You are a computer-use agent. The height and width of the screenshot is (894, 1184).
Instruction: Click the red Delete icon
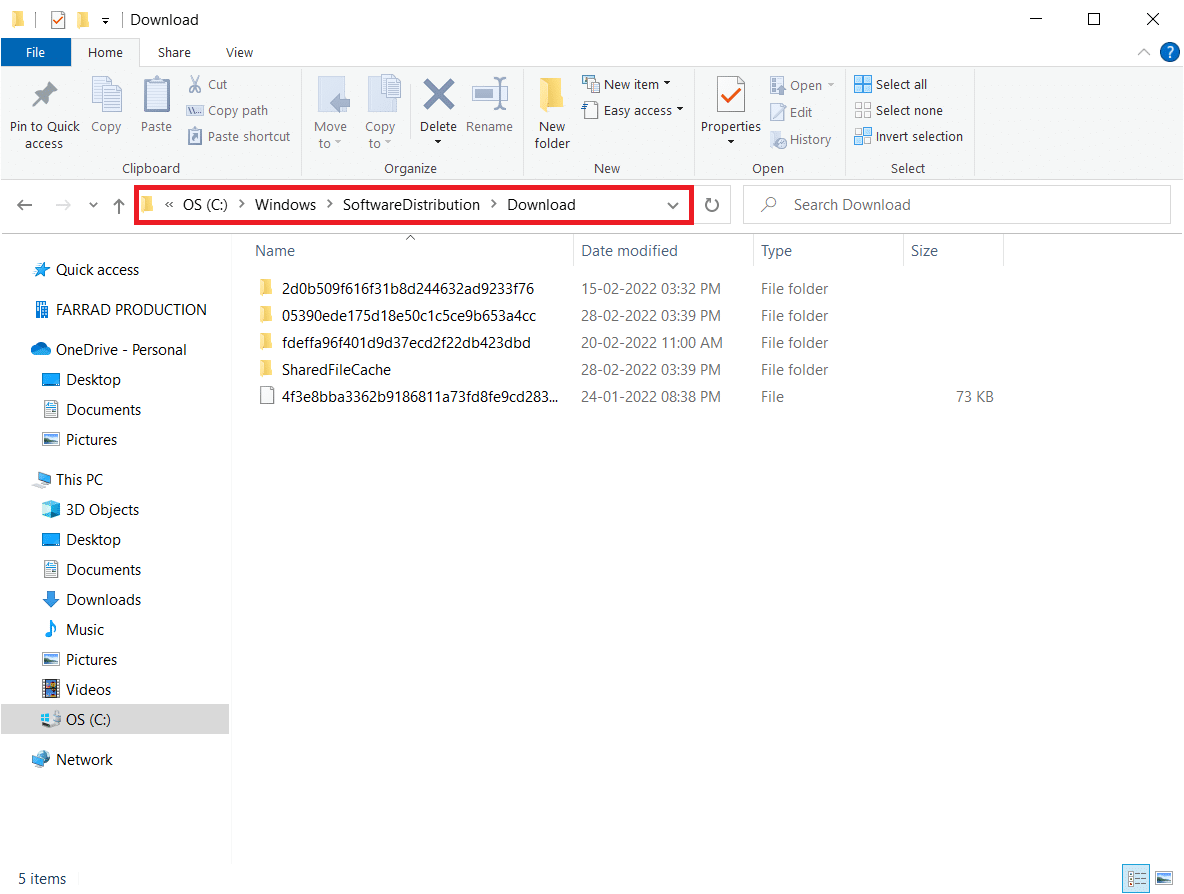click(438, 96)
